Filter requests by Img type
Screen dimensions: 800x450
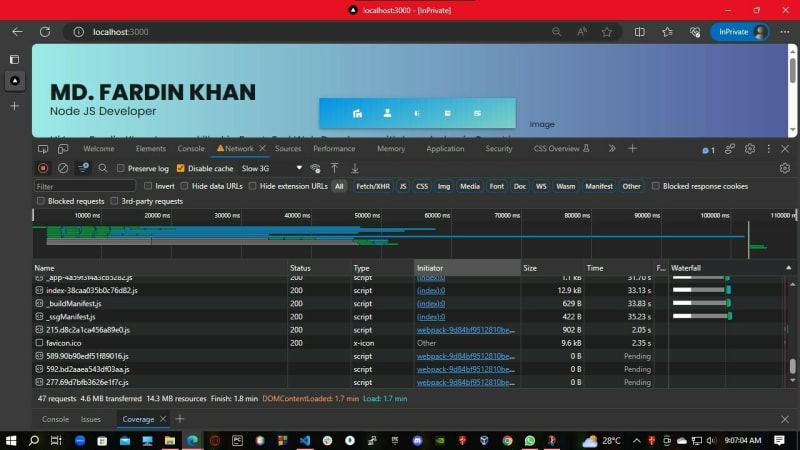(x=444, y=186)
